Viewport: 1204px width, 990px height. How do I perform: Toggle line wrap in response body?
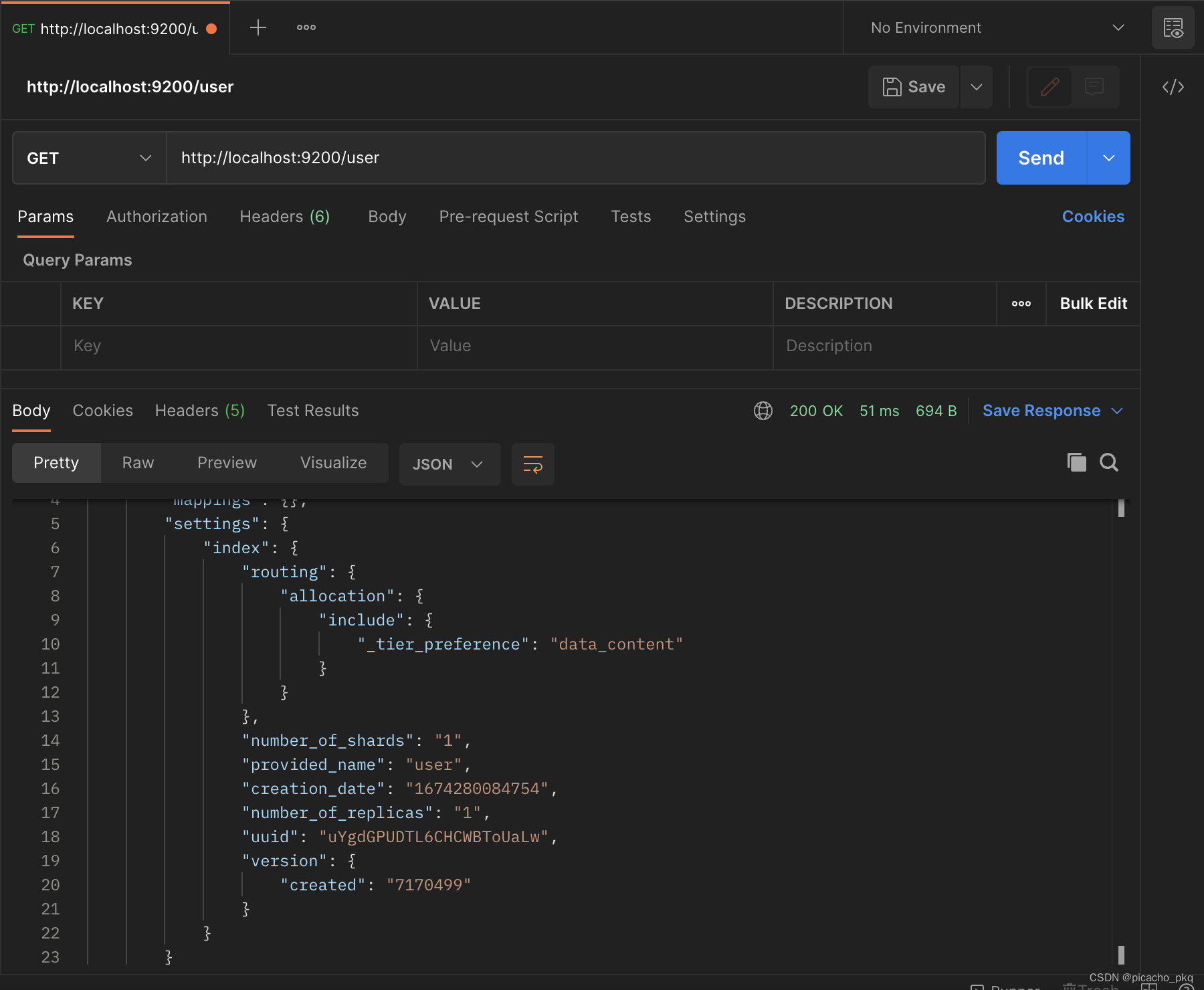pyautogui.click(x=533, y=464)
